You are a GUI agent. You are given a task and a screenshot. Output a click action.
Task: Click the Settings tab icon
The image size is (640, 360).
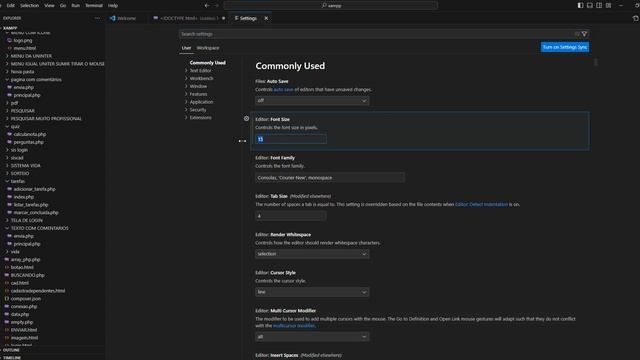[x=236, y=18]
